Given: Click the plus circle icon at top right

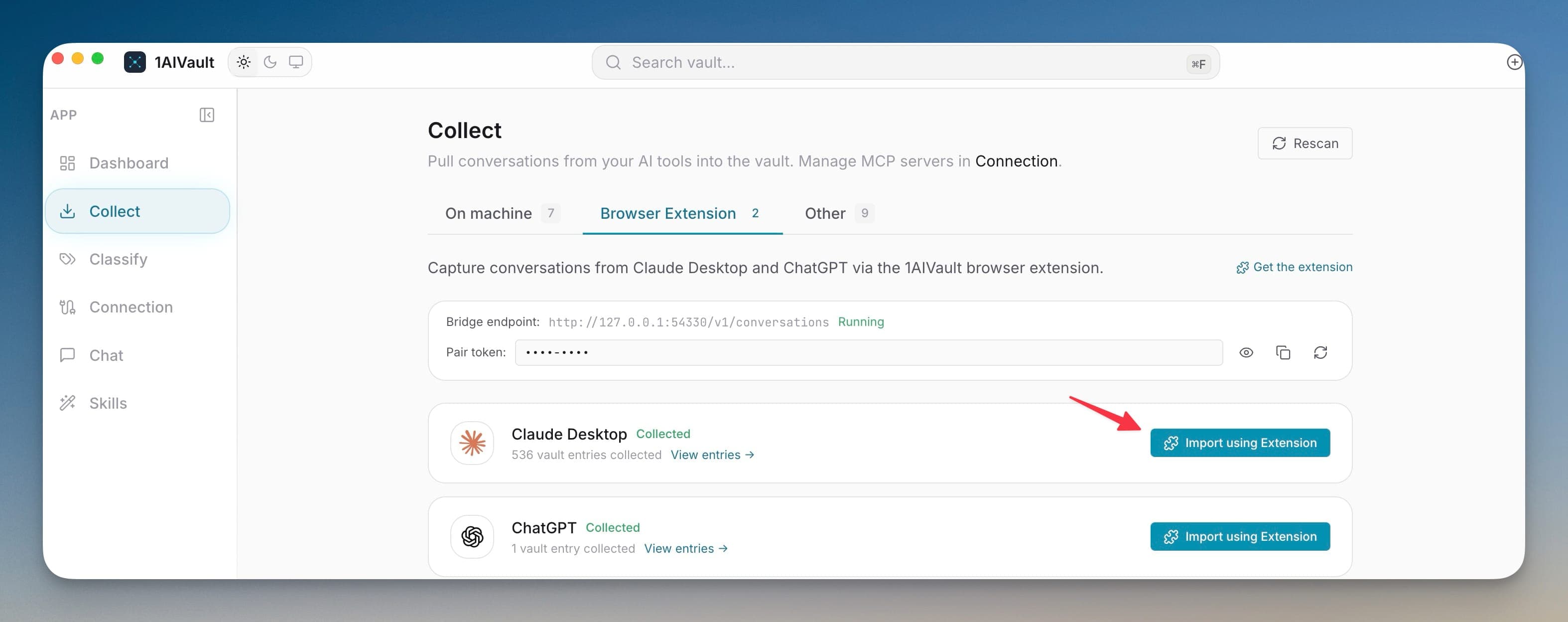Looking at the screenshot, I should 1514,62.
